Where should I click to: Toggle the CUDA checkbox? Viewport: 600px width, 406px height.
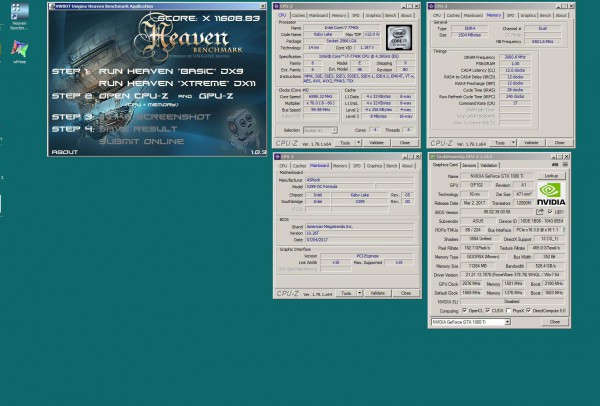tap(488, 310)
